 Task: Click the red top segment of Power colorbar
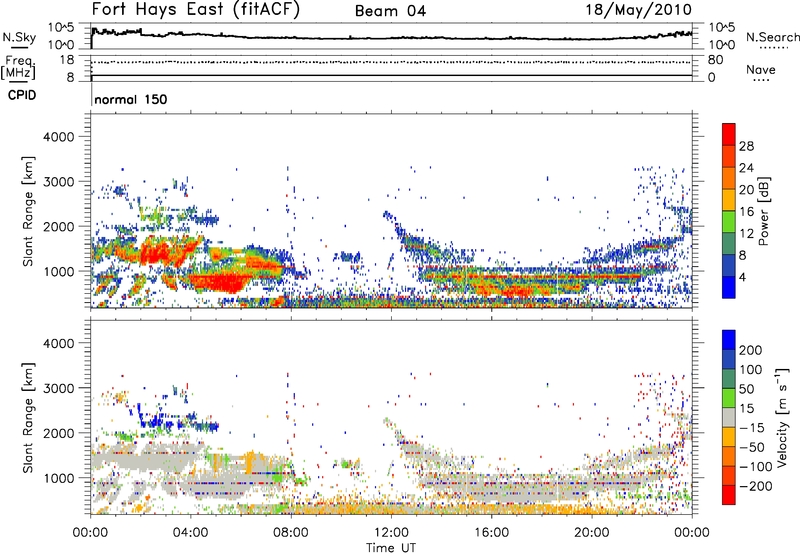coord(729,134)
